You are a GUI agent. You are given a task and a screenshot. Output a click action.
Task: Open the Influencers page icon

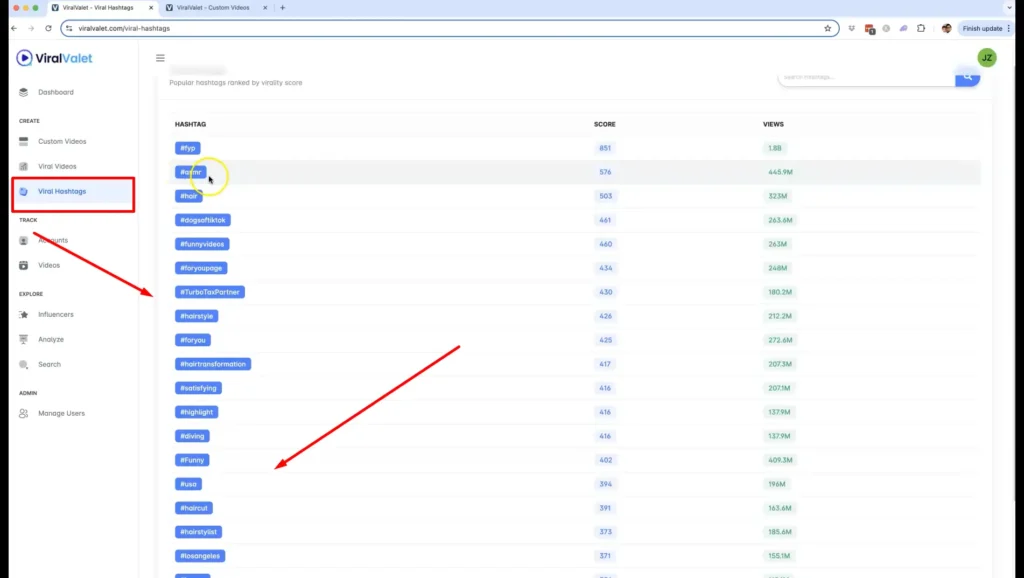(x=24, y=314)
